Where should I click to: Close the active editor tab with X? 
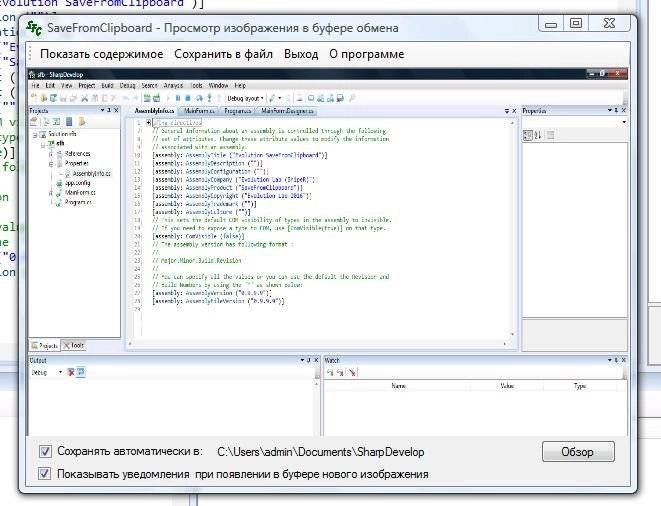pyautogui.click(x=514, y=111)
